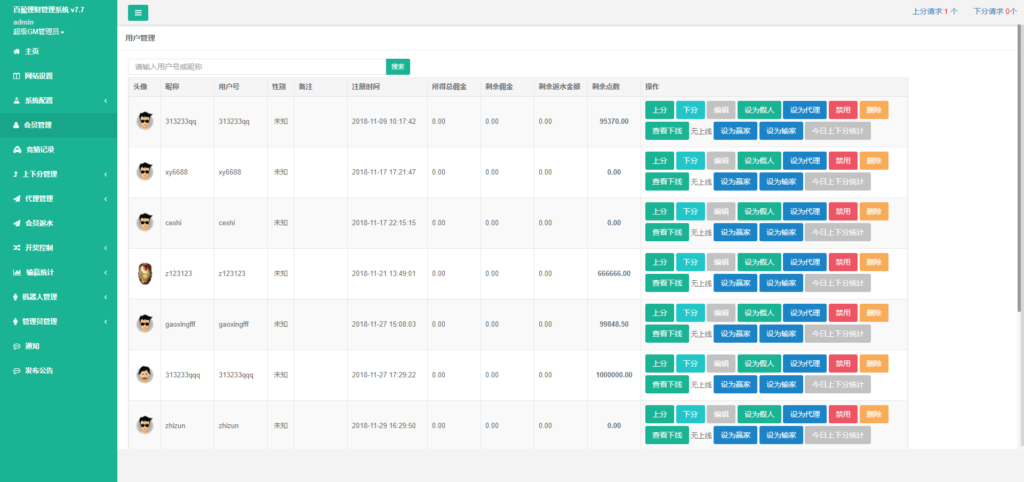Click the home icon beside 主页
1024x482 pixels.
[x=16, y=52]
